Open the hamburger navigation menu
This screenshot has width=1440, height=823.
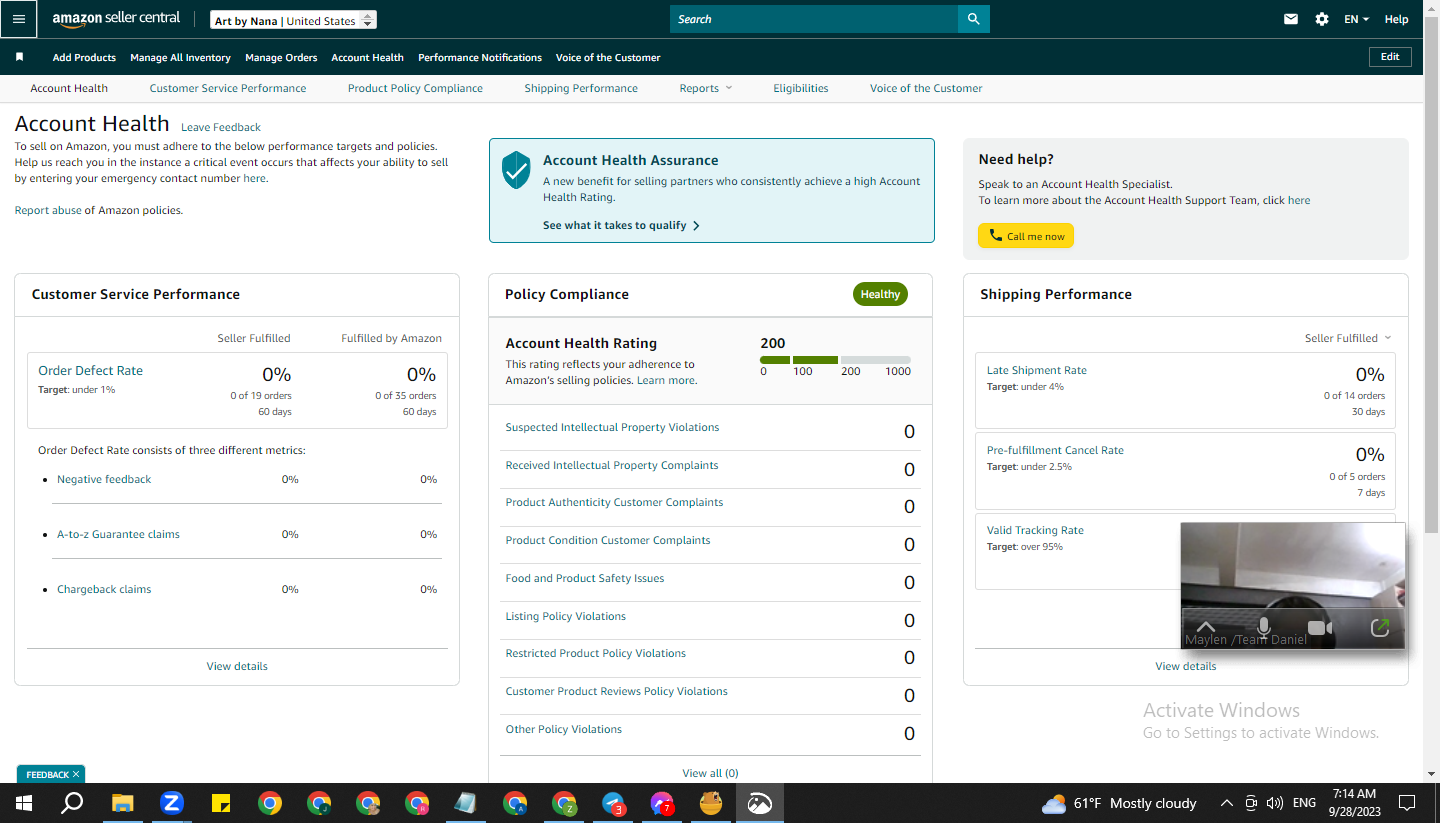click(x=19, y=19)
